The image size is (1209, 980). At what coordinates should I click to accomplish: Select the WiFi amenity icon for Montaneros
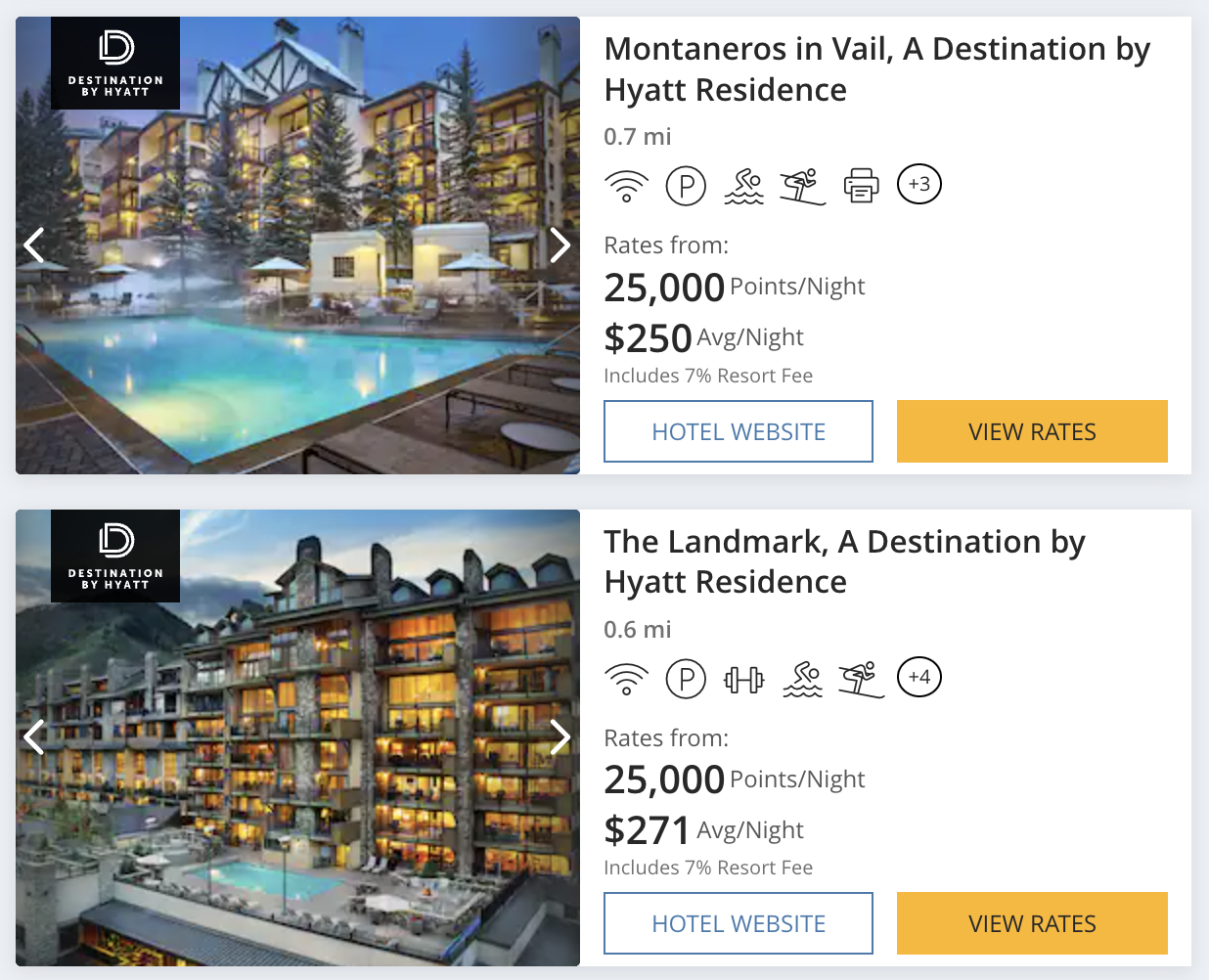pyautogui.click(x=627, y=184)
